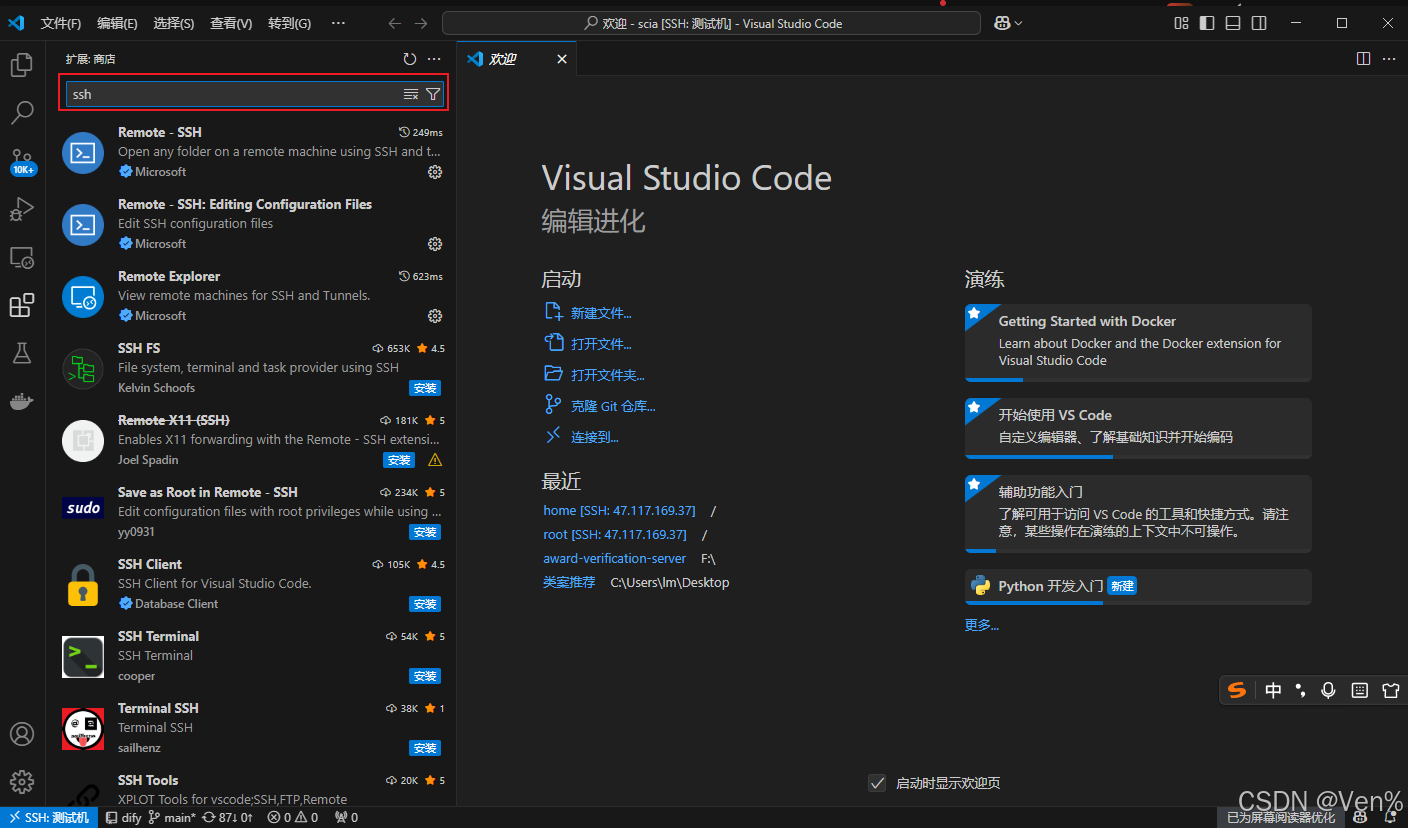Toggle 启动时显示欢迎页 checkbox
Viewport: 1408px width, 828px height.
[877, 783]
